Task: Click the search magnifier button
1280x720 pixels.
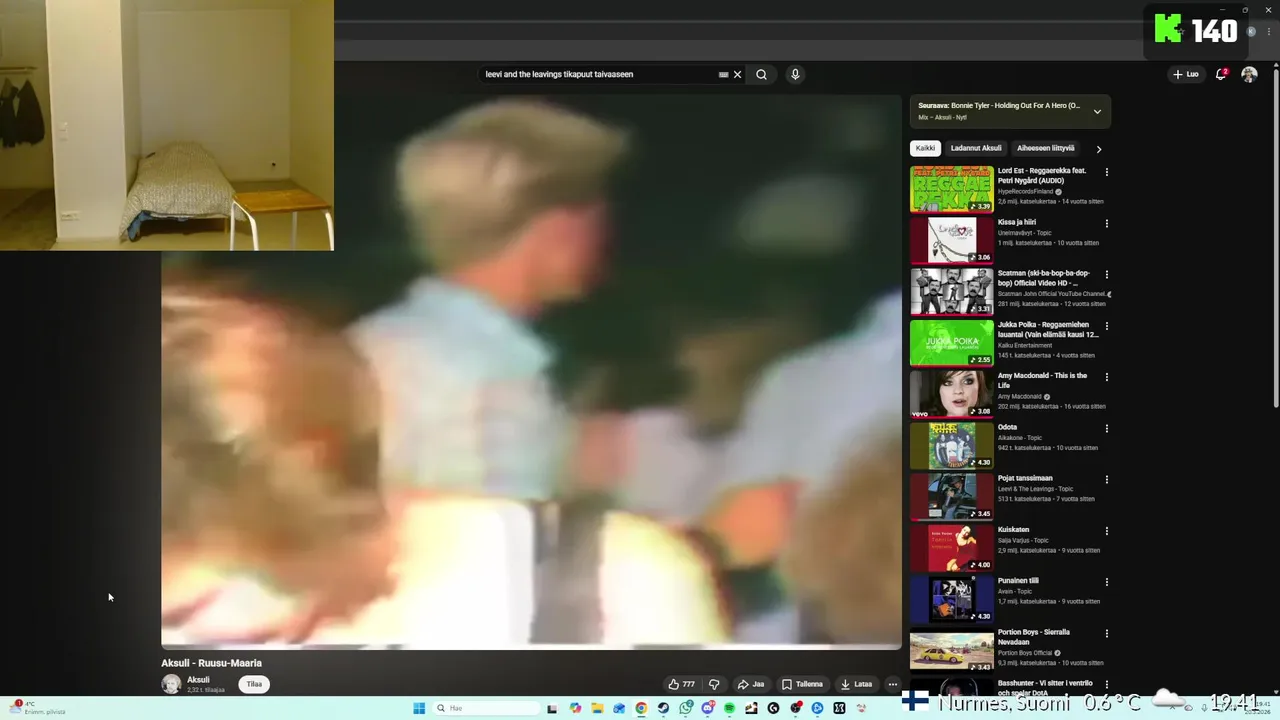Action: click(x=761, y=74)
